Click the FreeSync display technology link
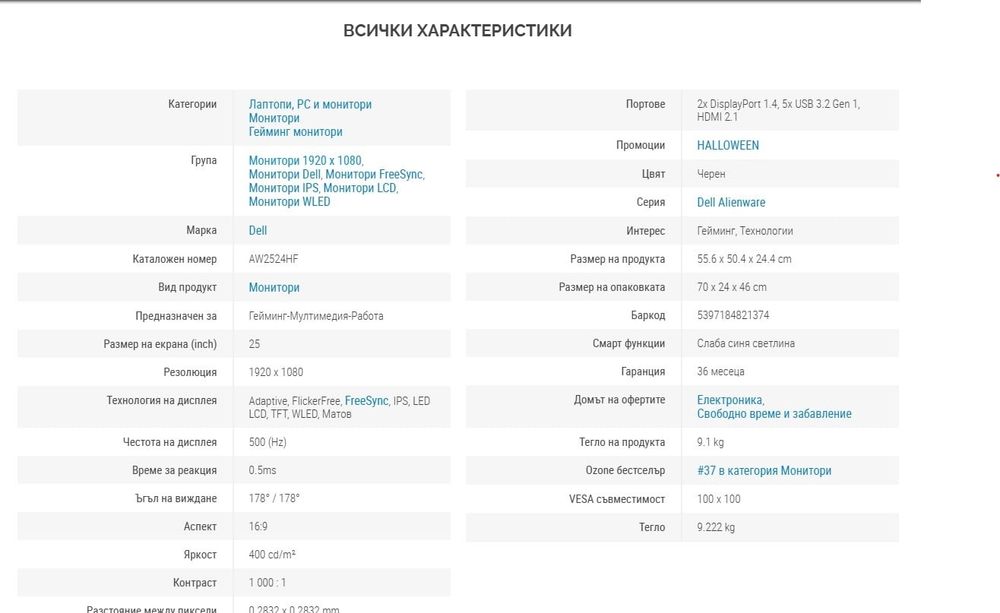Viewport: 1000px width, 613px height. pos(366,401)
